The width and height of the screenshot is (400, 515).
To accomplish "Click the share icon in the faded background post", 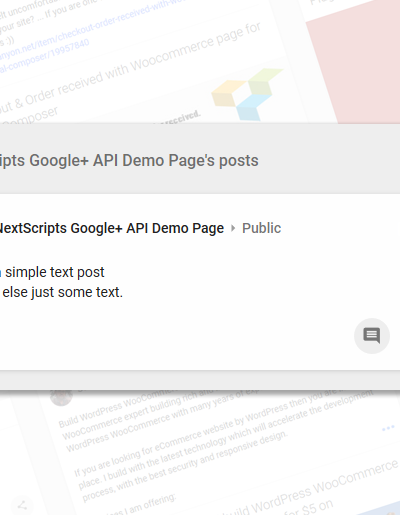I will [x=22, y=505].
